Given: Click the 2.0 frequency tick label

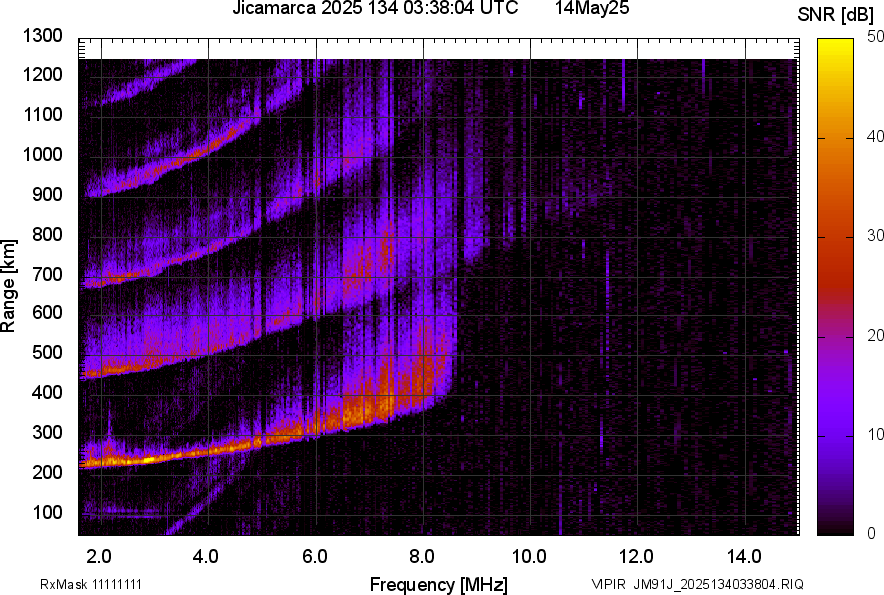Looking at the screenshot, I should (99, 557).
